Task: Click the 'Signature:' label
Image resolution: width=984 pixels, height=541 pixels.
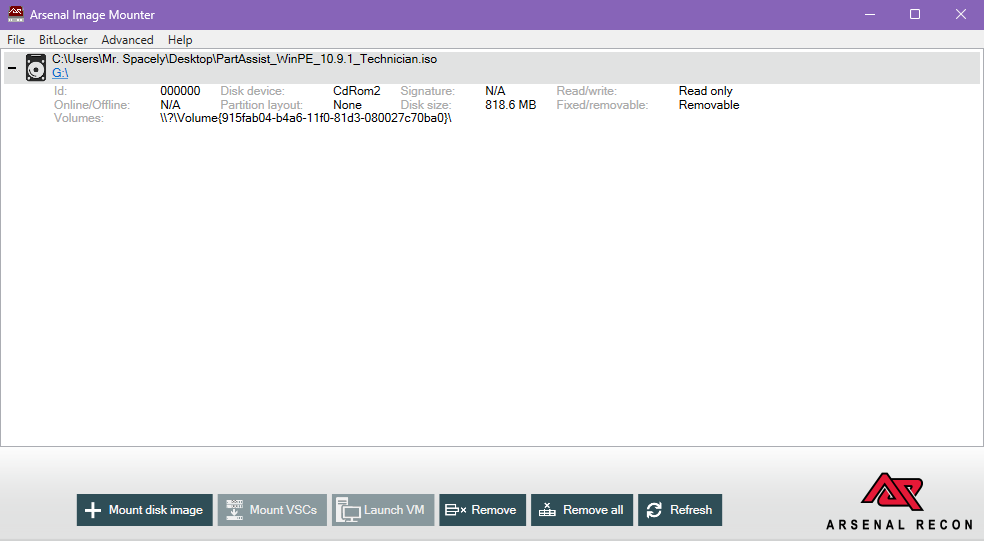Action: coord(427,91)
